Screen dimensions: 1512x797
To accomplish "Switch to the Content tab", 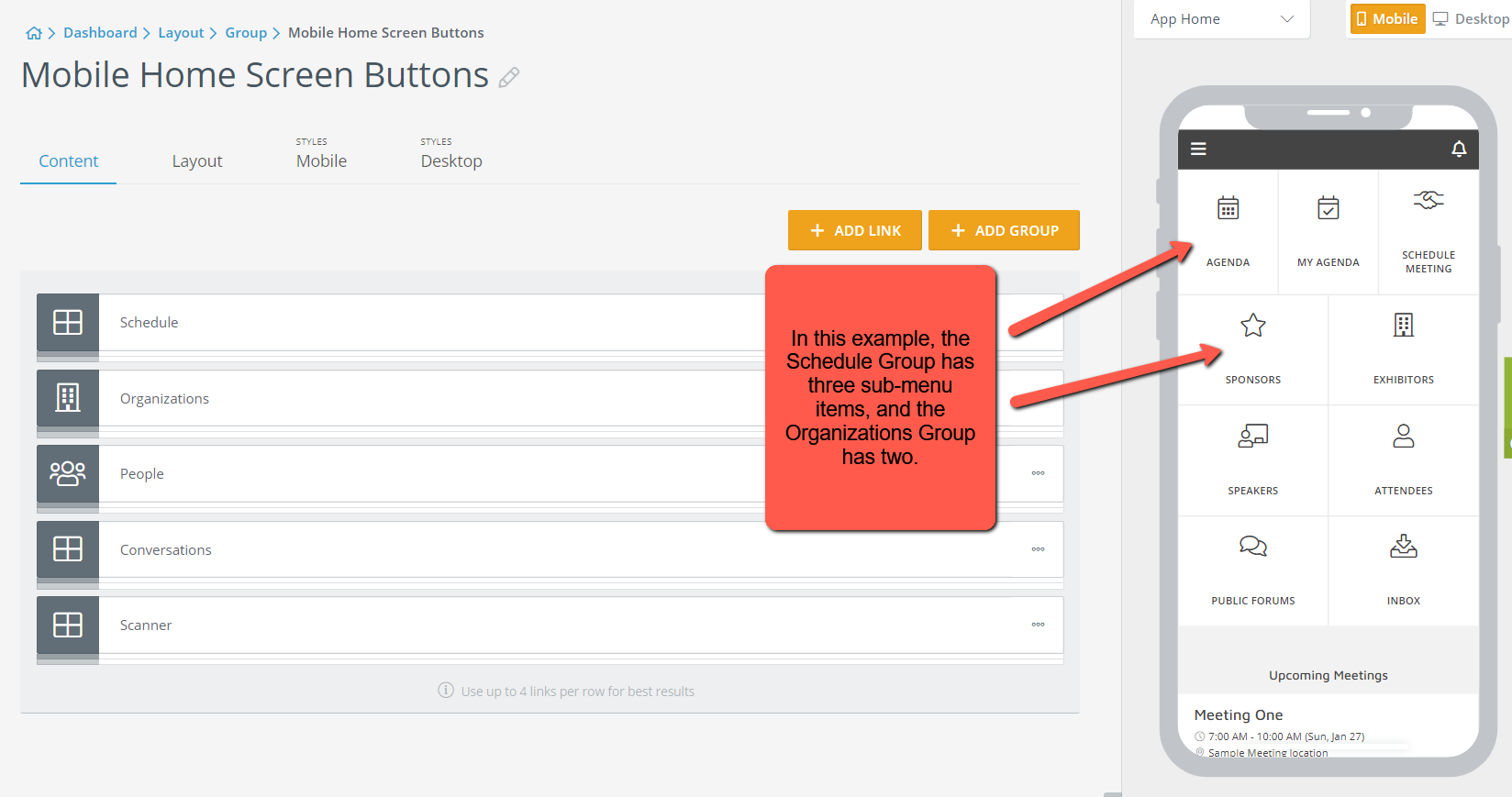I will (x=68, y=161).
